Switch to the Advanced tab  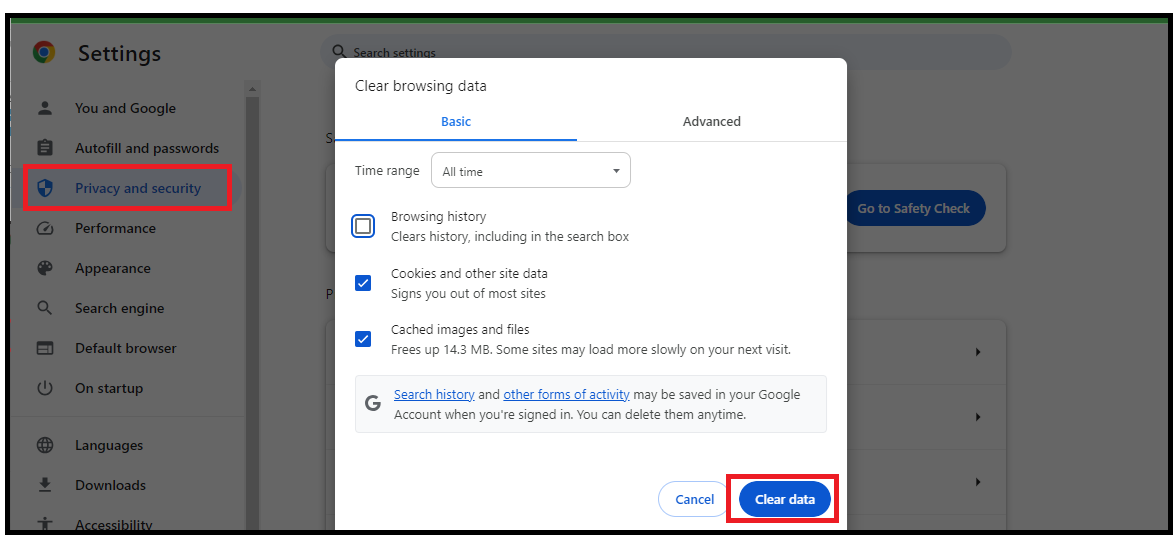coord(712,121)
